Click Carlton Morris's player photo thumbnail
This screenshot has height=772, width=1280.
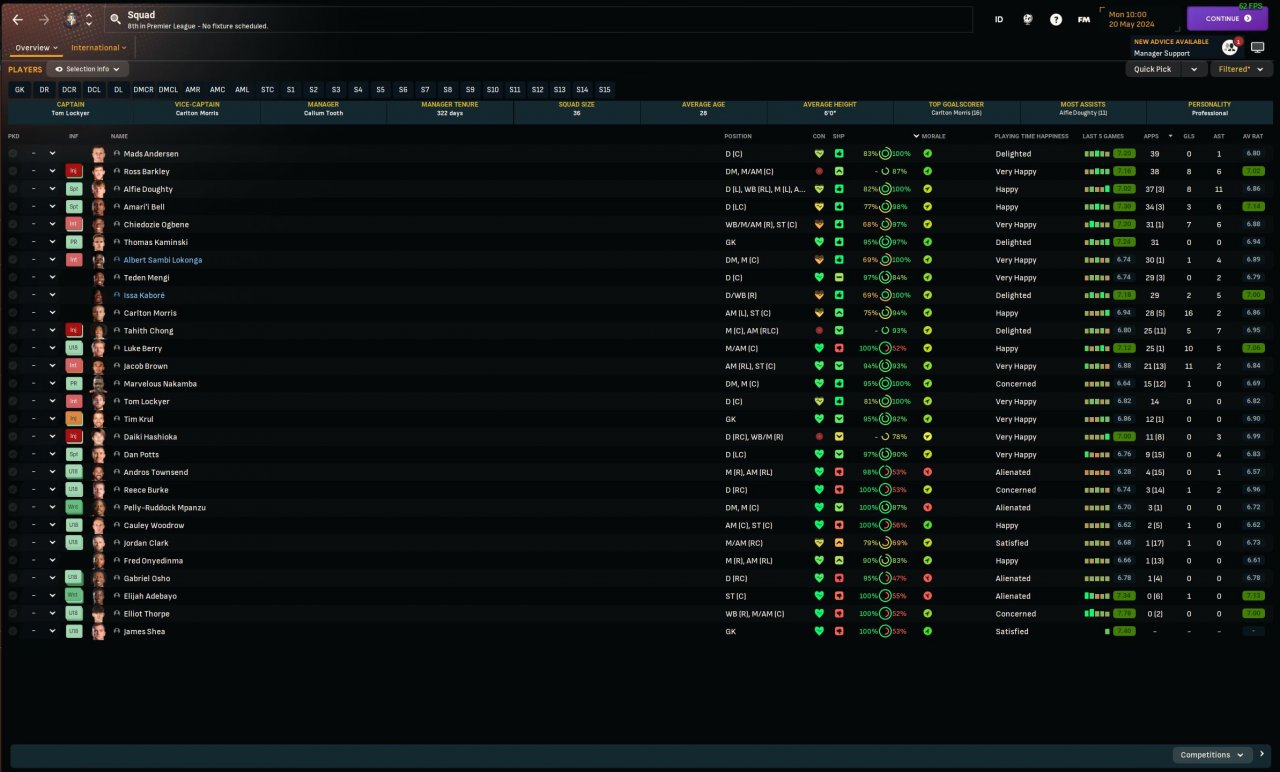click(x=98, y=313)
